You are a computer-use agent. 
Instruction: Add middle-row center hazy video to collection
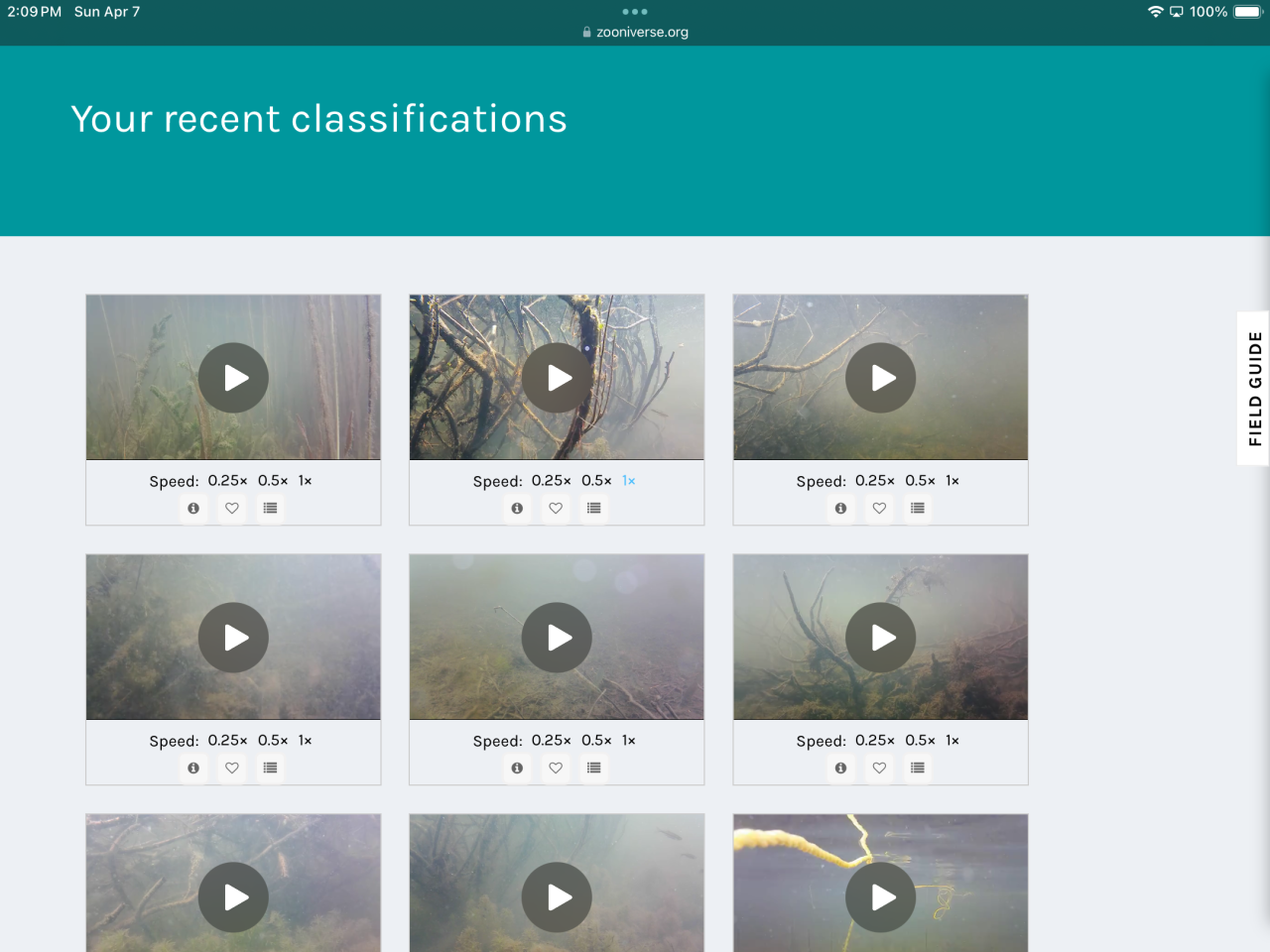pyautogui.click(x=593, y=769)
